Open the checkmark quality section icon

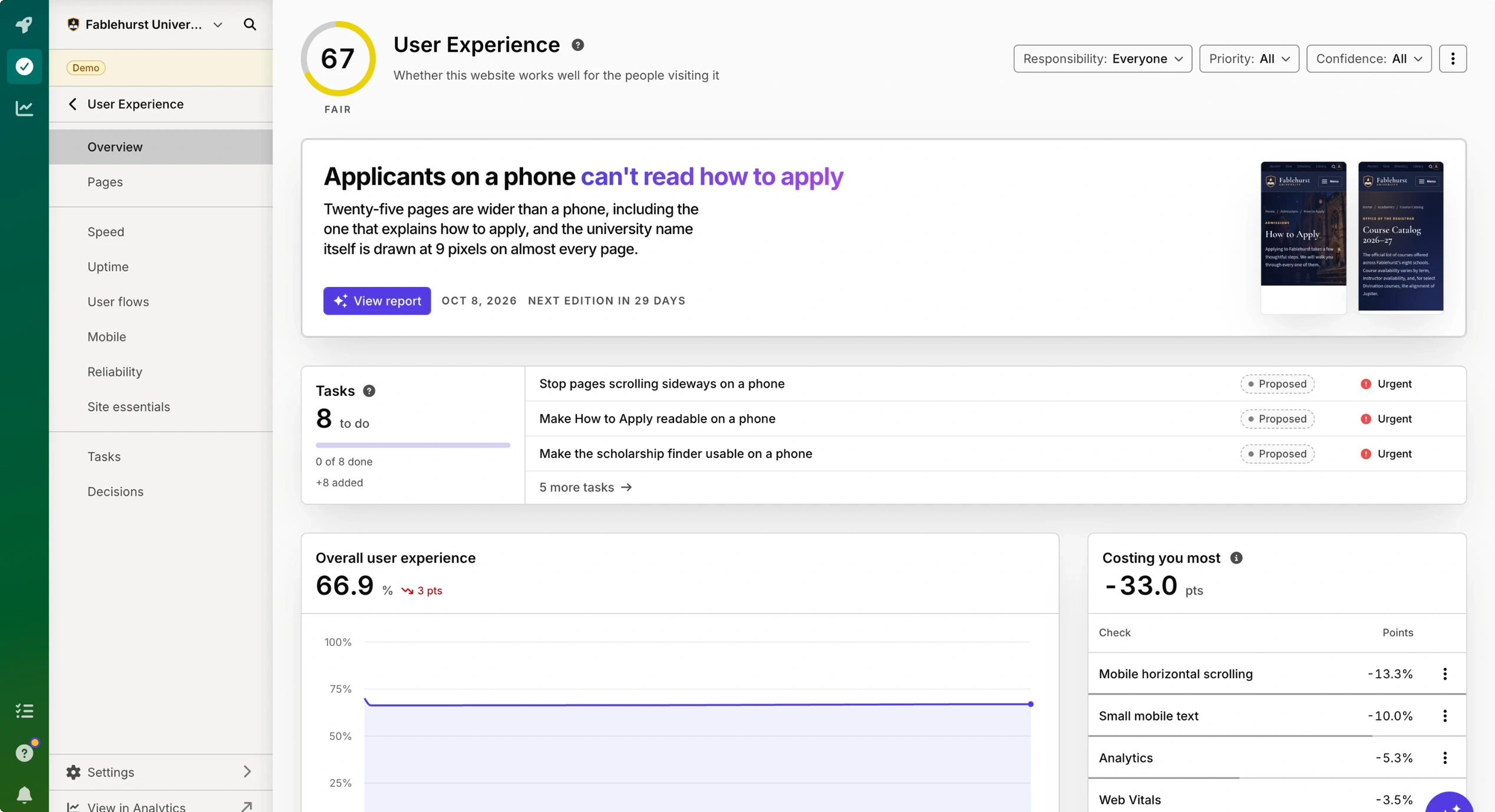[x=24, y=66]
